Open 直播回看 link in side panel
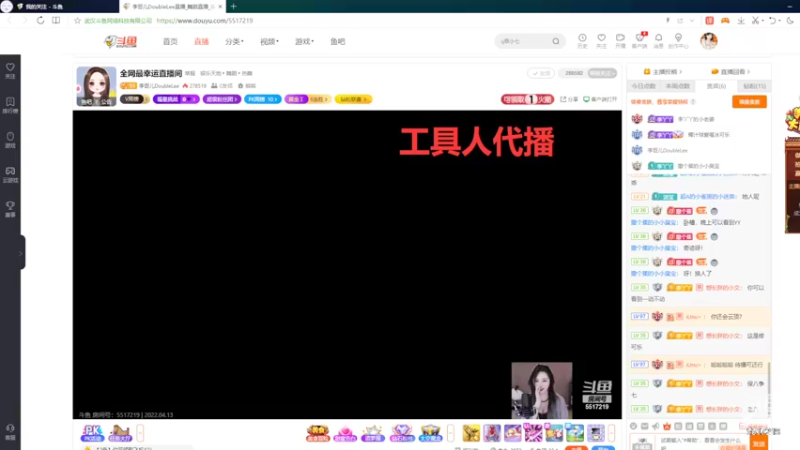 (731, 72)
